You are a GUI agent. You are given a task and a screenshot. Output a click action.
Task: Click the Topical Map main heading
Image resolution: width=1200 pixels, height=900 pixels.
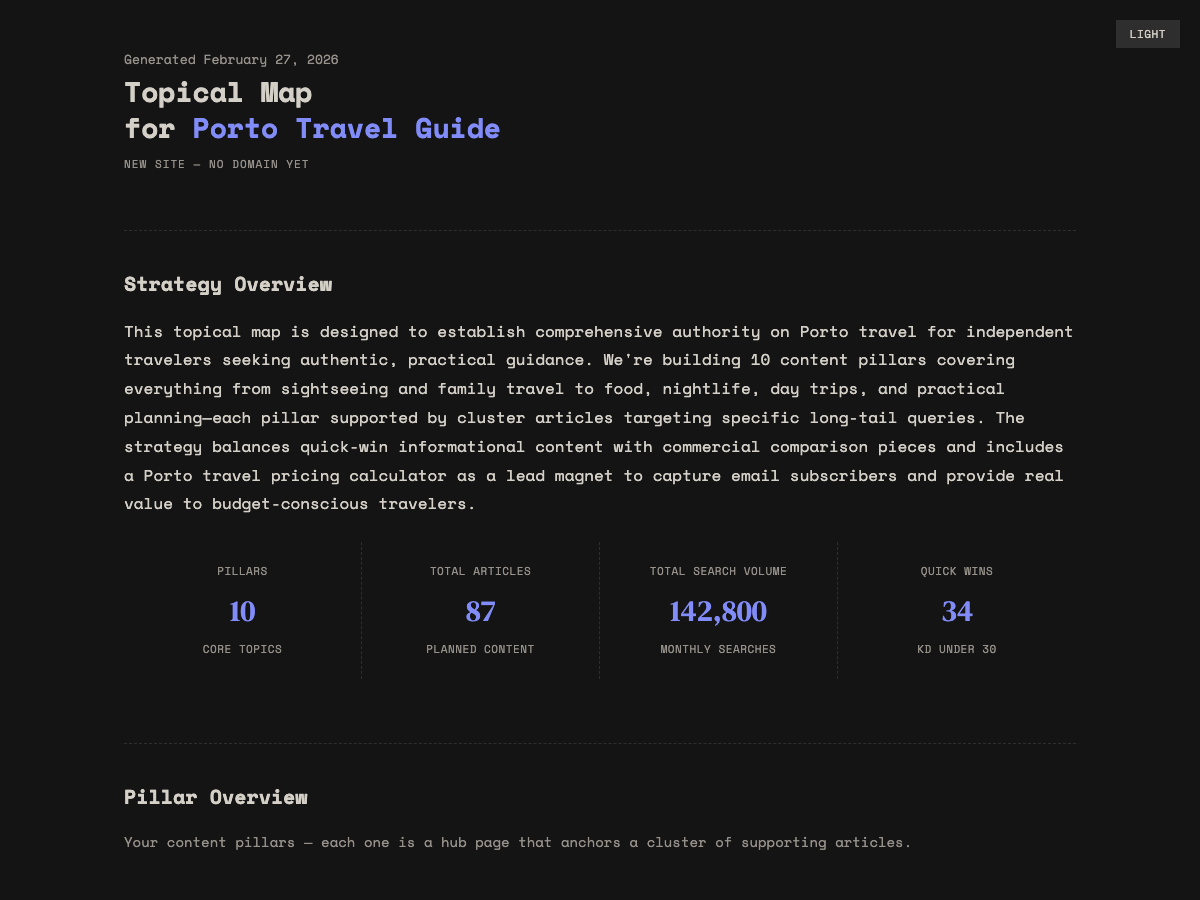point(218,92)
